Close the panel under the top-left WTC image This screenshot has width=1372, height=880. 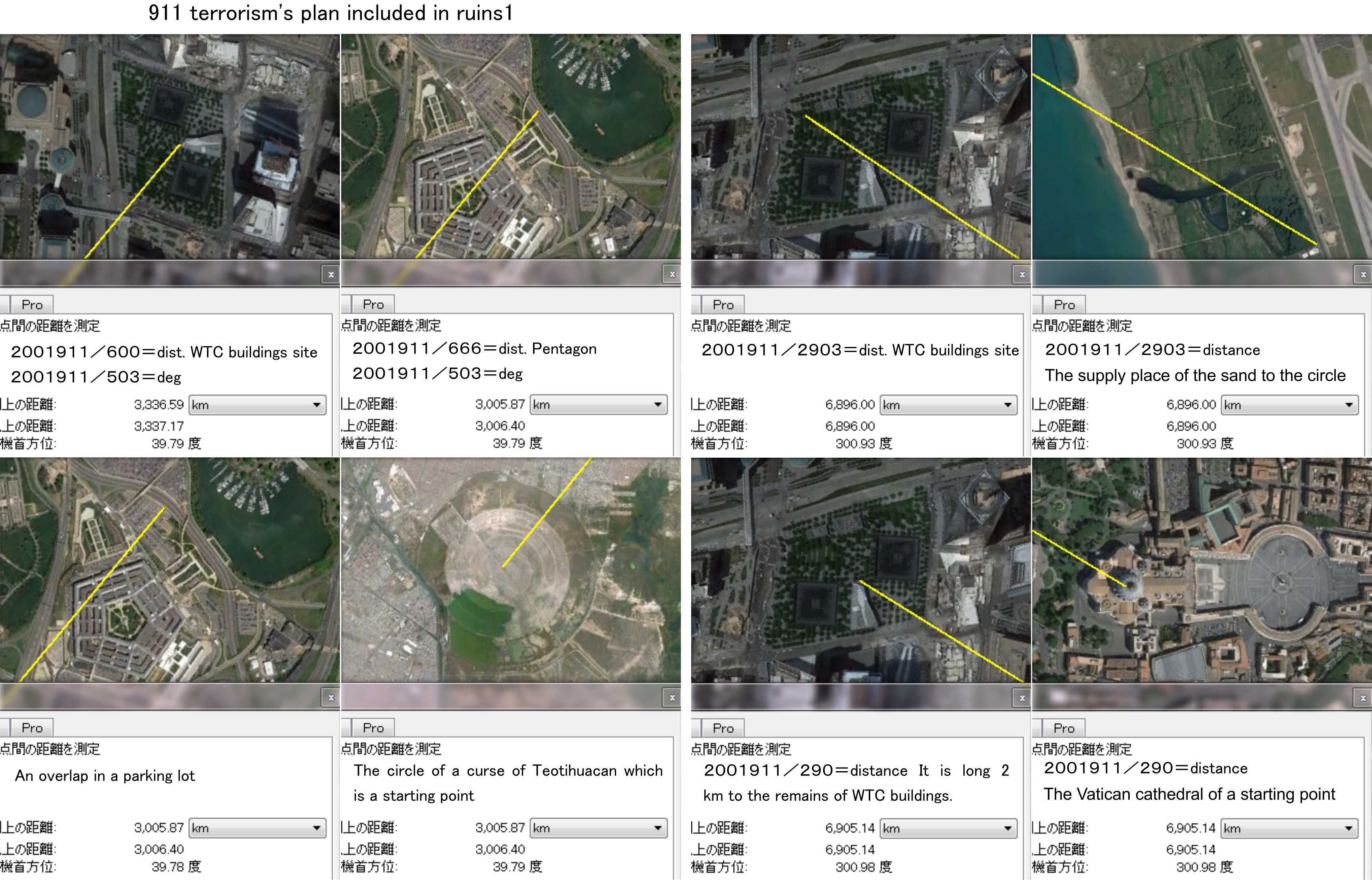click(x=331, y=275)
